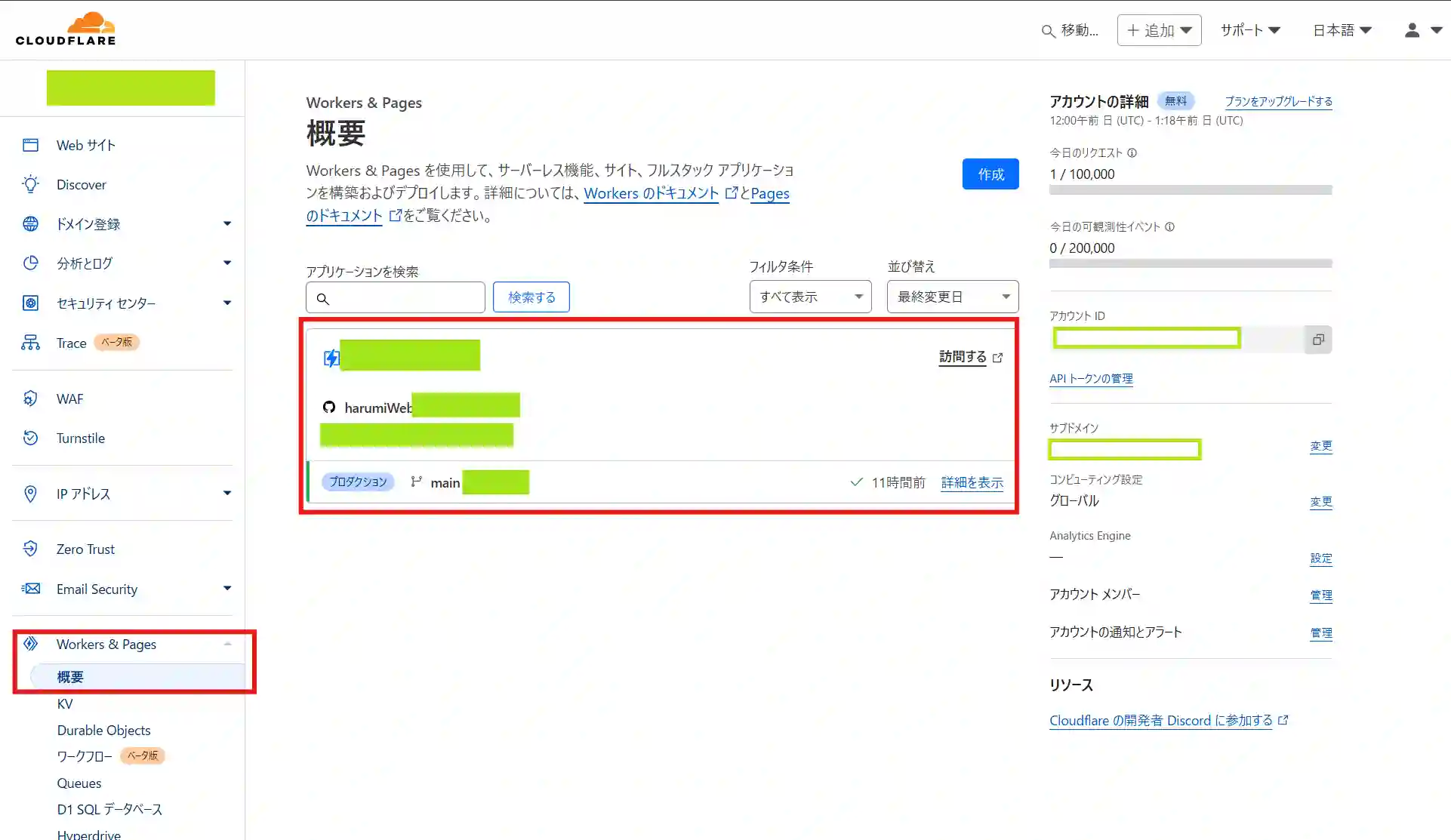This screenshot has width=1451, height=840.
Task: Click info icon beside 今日の可観測性イベント
Action: tap(1169, 226)
